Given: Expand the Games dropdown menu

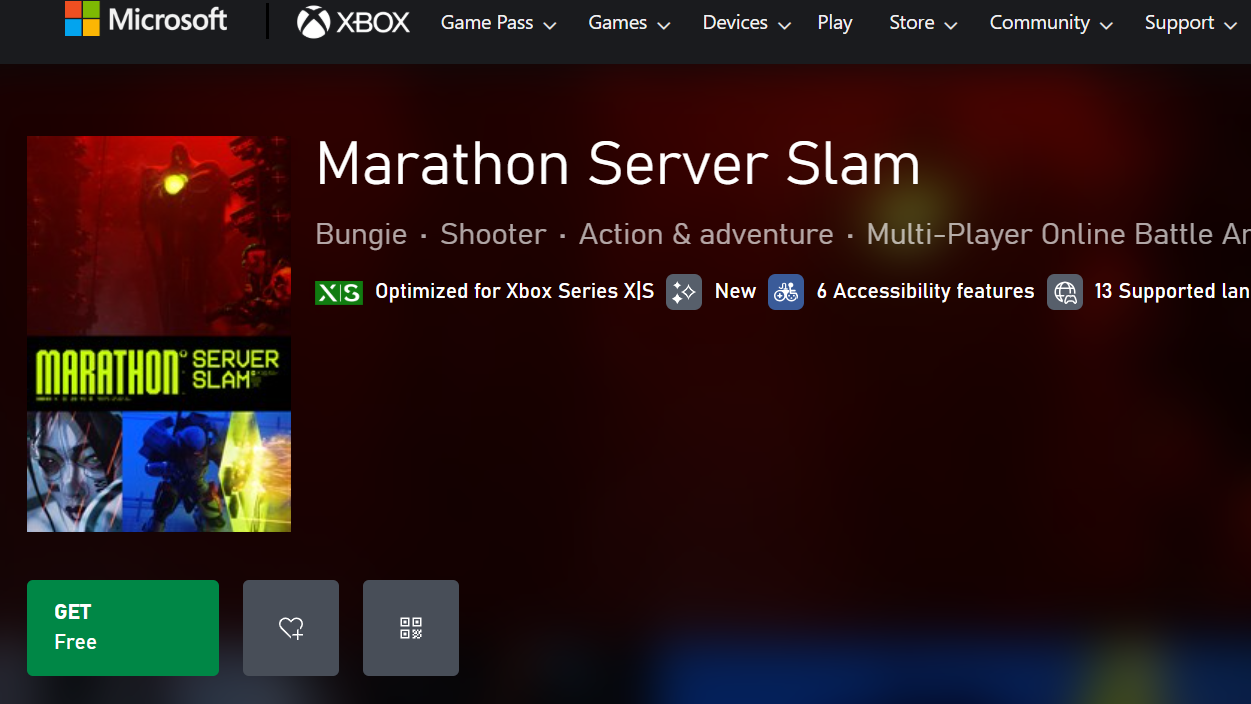Looking at the screenshot, I should pos(629,22).
